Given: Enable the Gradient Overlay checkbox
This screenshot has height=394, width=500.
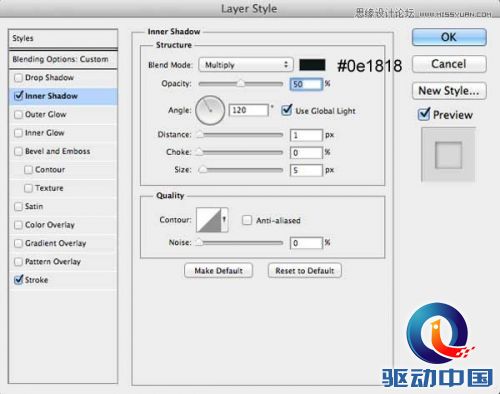Looking at the screenshot, I should 18,243.
